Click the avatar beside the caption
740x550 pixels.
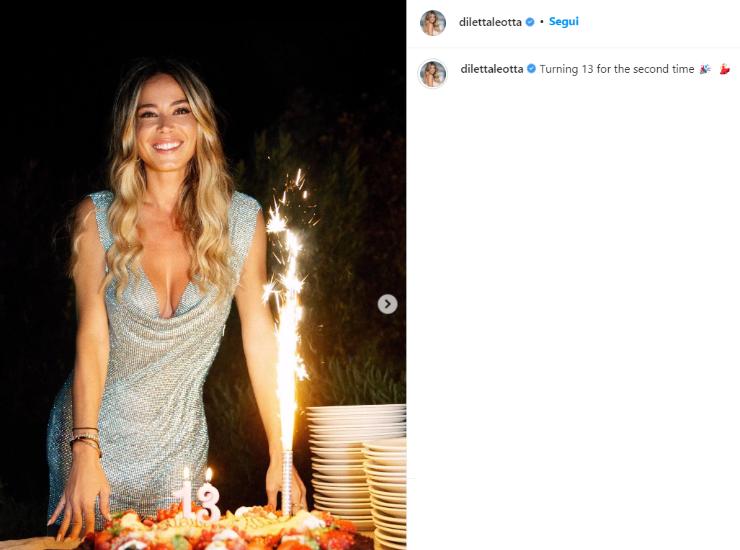coord(433,73)
